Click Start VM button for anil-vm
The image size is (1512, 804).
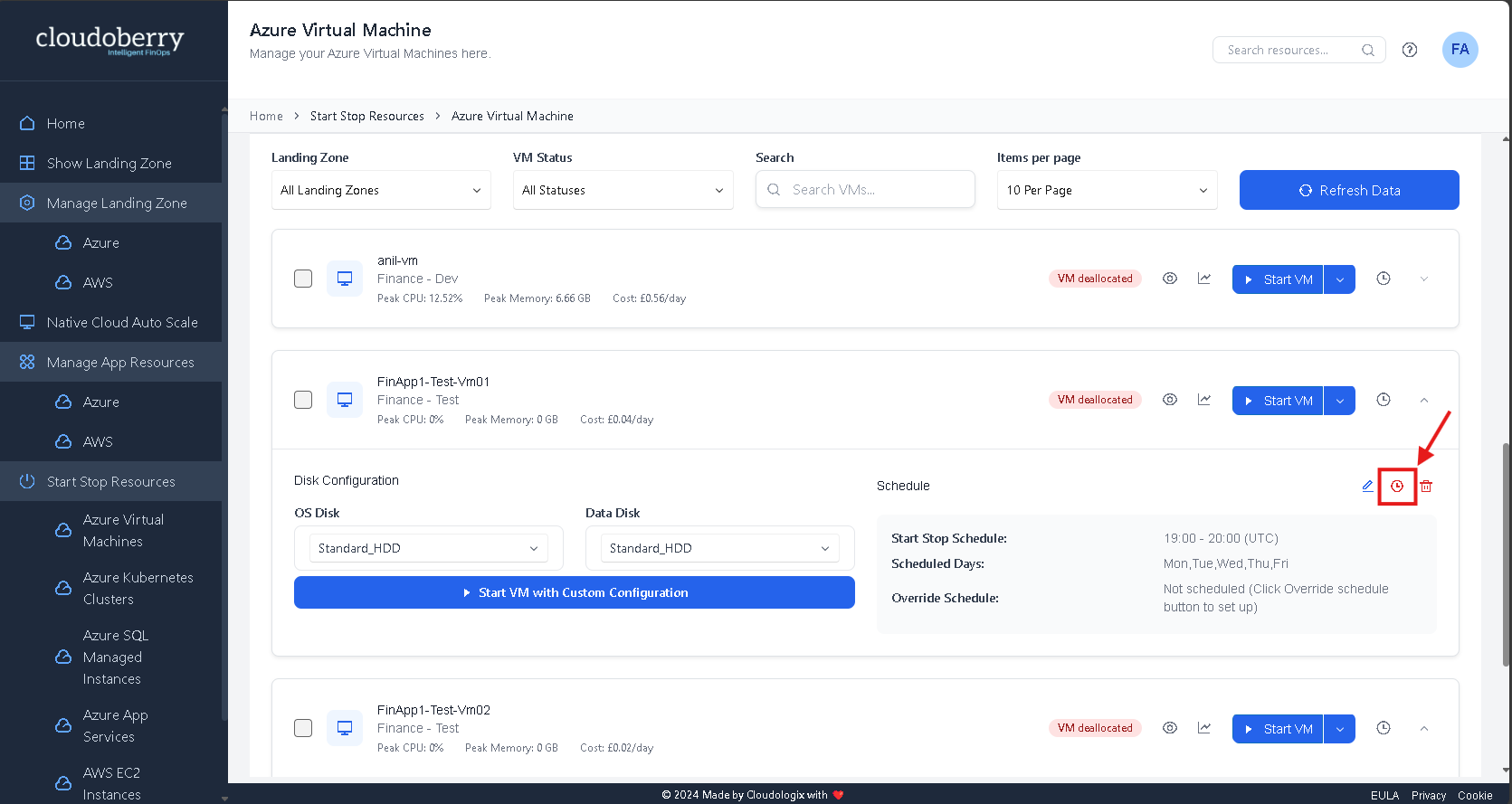tap(1278, 279)
